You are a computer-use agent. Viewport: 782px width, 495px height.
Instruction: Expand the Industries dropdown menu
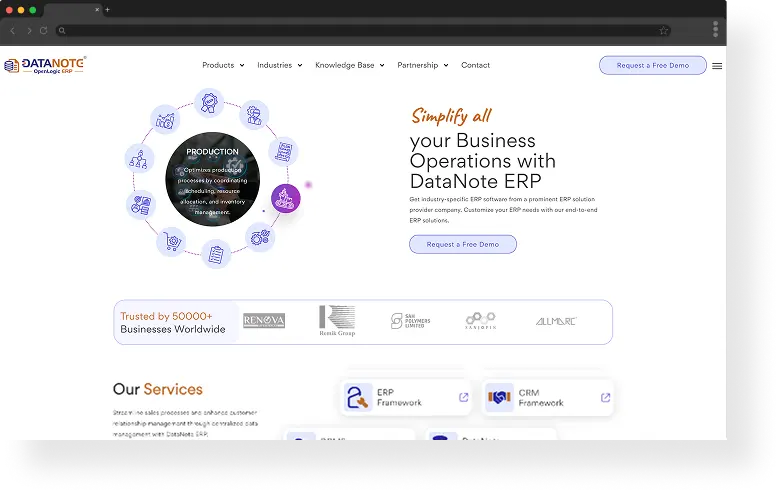click(x=280, y=65)
